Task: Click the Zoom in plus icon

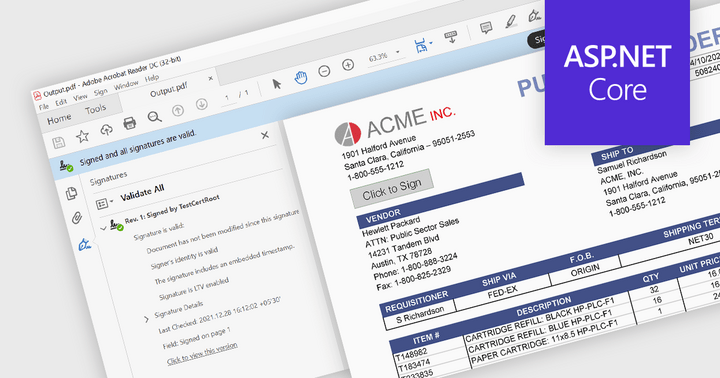Action: coord(348,65)
